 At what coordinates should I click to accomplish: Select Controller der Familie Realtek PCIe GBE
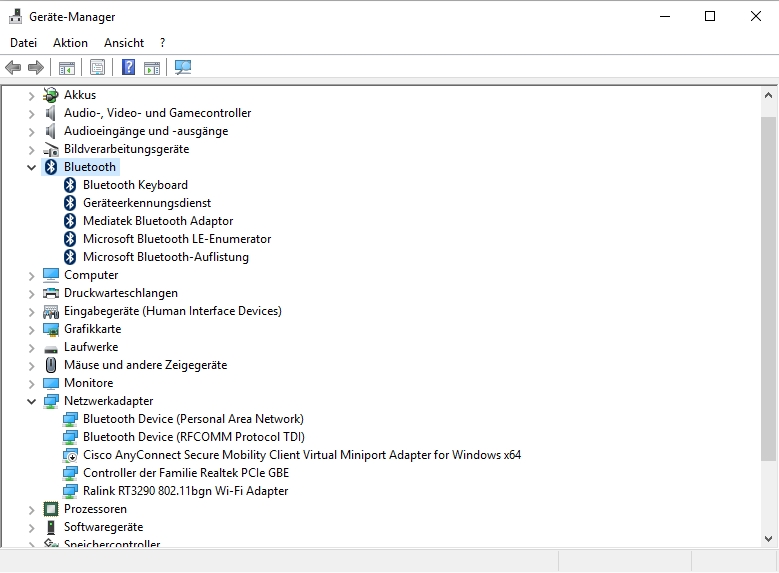(186, 473)
